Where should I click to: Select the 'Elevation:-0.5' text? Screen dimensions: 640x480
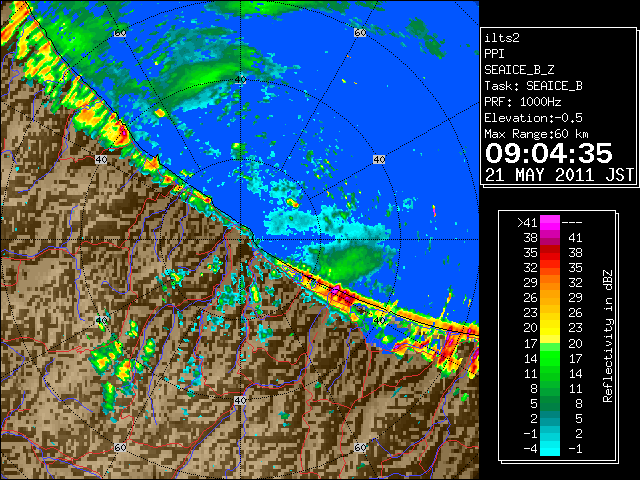[533, 118]
